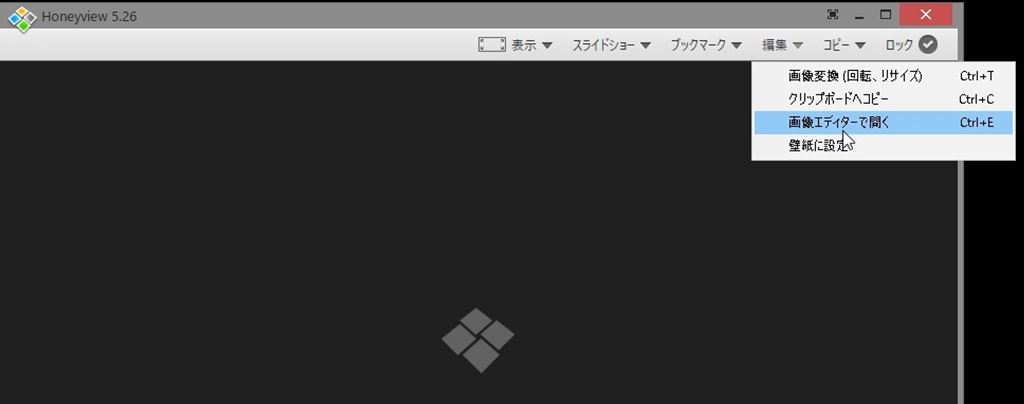The width and height of the screenshot is (1024, 404).
Task: Click the fullscreen frame icon beside 表示
Action: pos(492,45)
